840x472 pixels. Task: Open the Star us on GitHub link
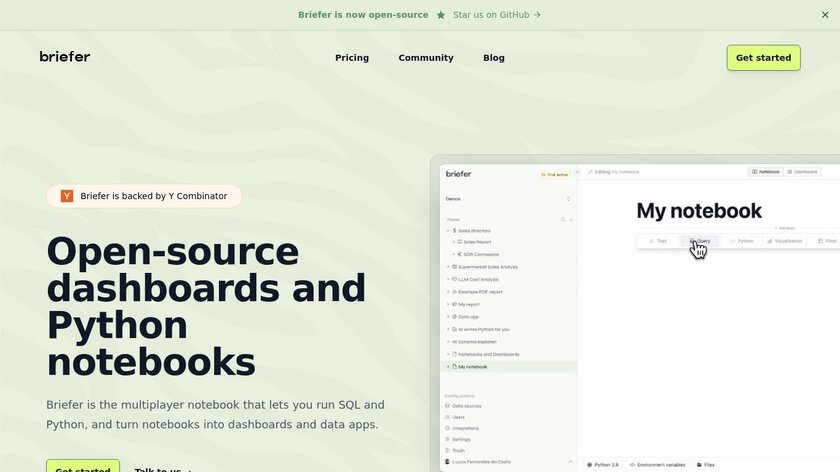(x=497, y=15)
